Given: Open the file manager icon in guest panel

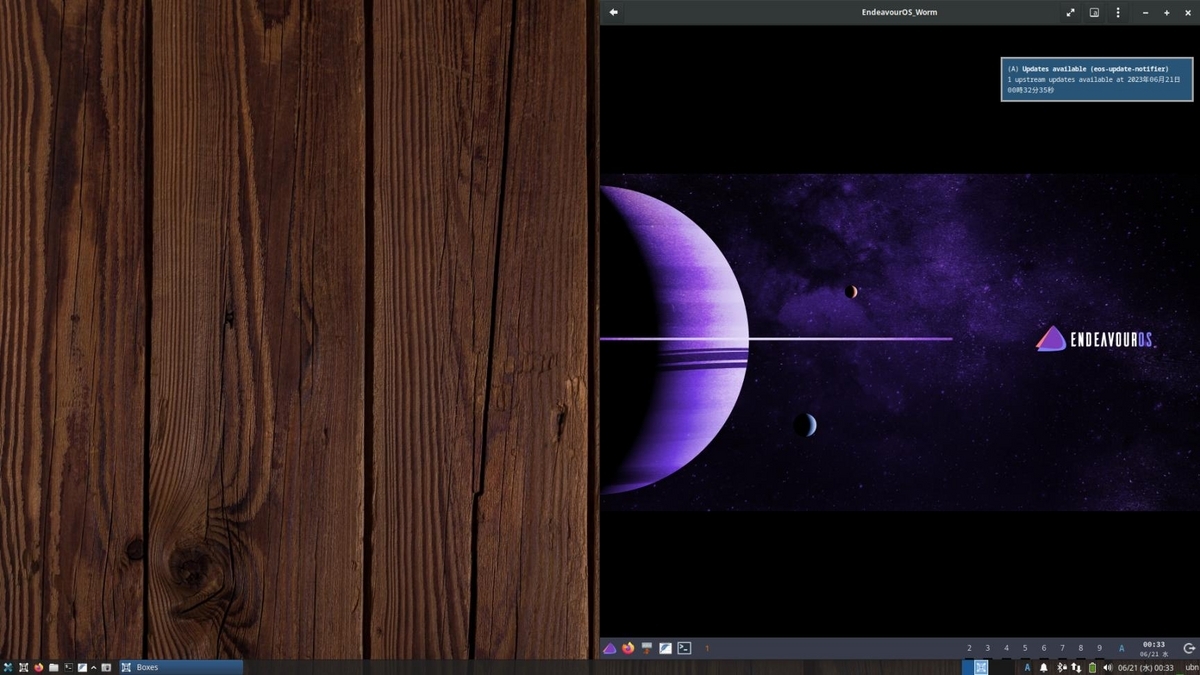Looking at the screenshot, I should pyautogui.click(x=647, y=648).
